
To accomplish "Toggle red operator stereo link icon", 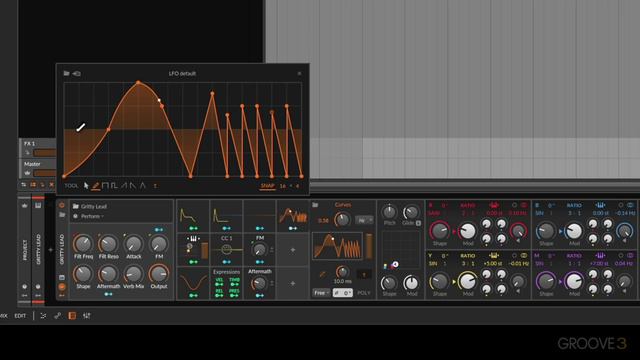I will point(524,205).
